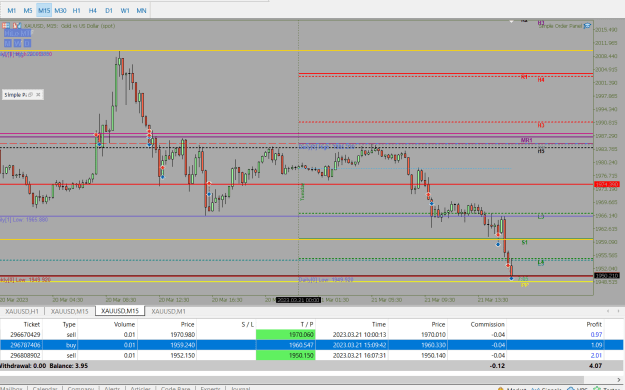This screenshot has height=390, width=625.
Task: Click the grid icon beside chart title
Action: (x=6, y=26)
